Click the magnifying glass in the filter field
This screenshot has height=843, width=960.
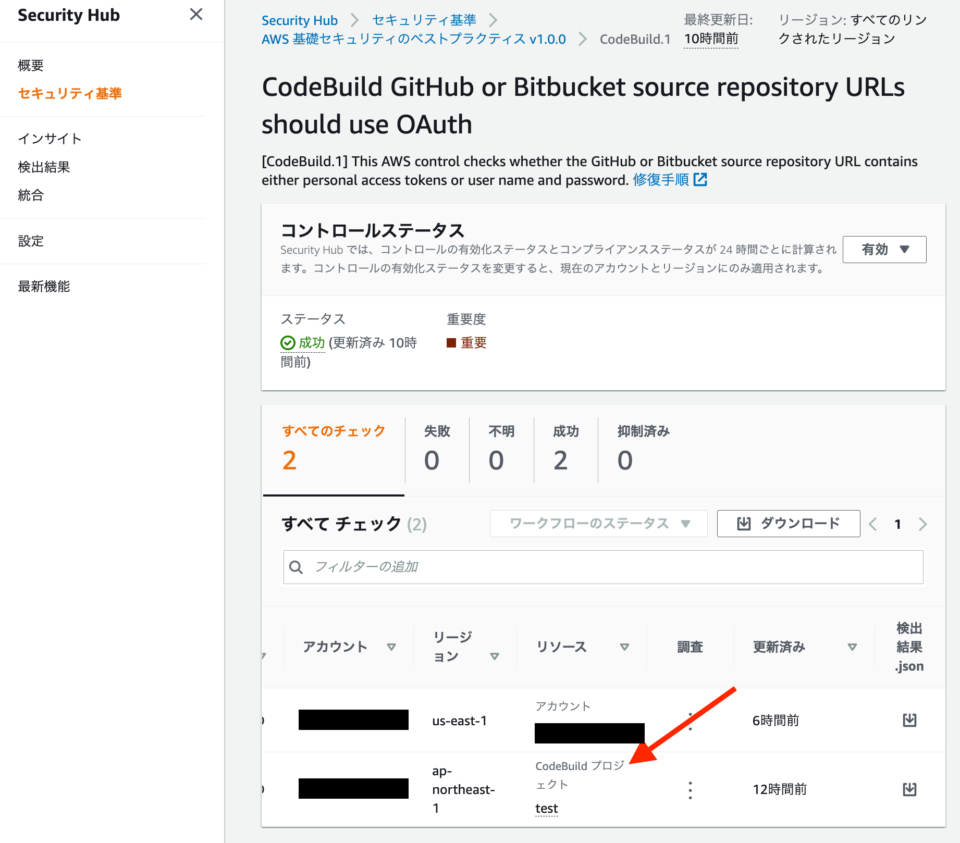pyautogui.click(x=297, y=567)
